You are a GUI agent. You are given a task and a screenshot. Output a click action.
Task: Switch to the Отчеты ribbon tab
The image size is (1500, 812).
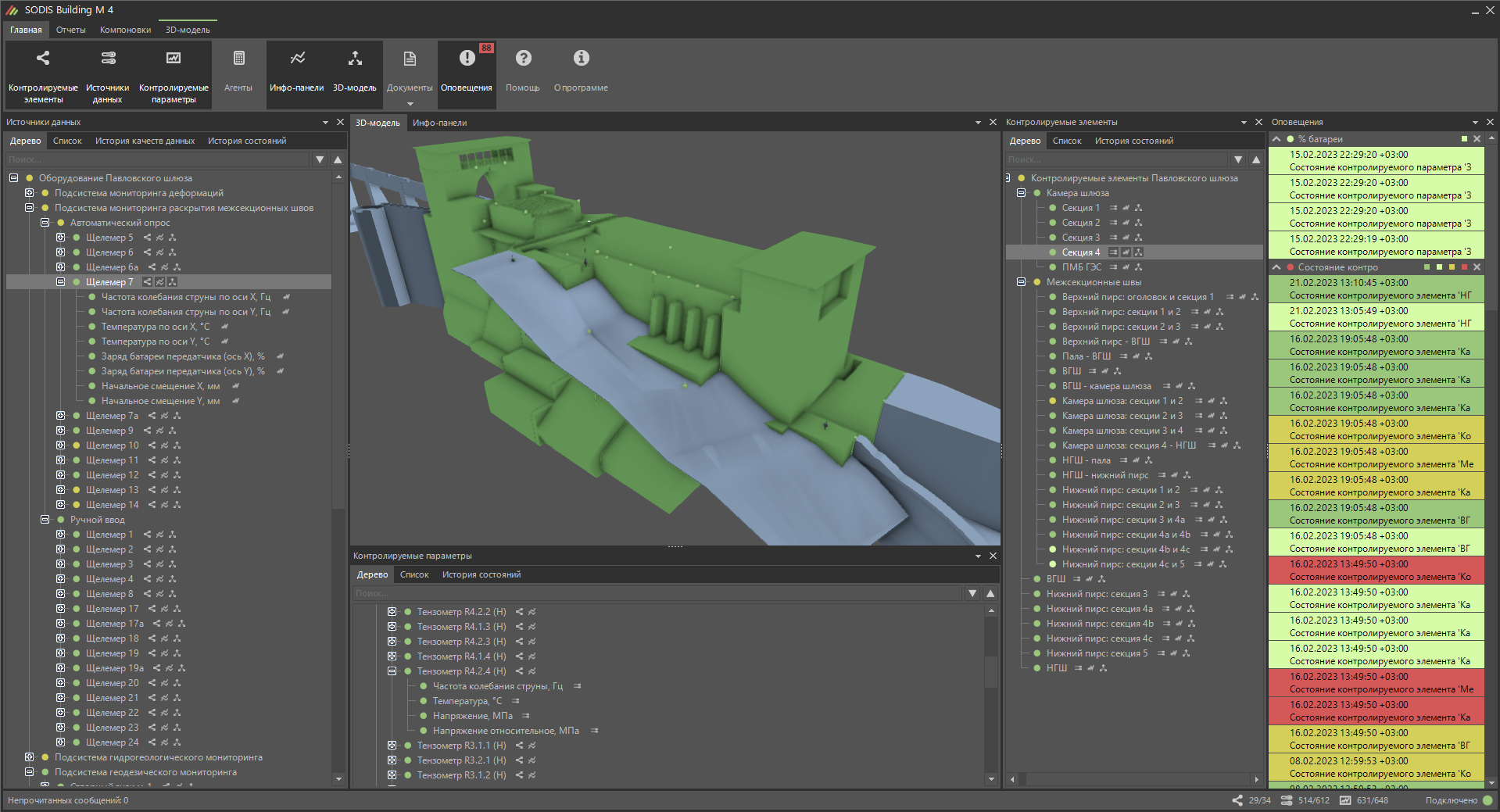[x=70, y=30]
